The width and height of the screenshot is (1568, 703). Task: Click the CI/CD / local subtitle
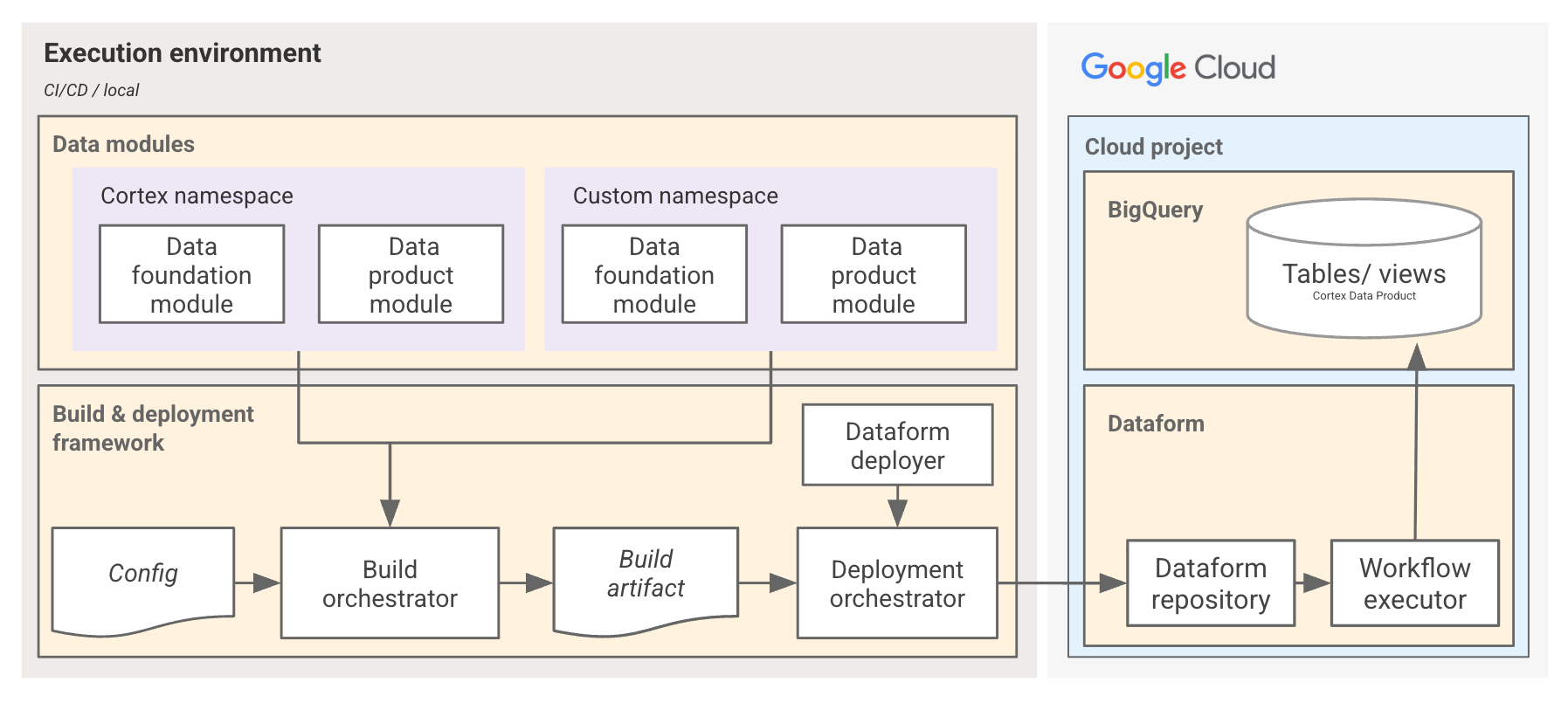pyautogui.click(x=92, y=90)
